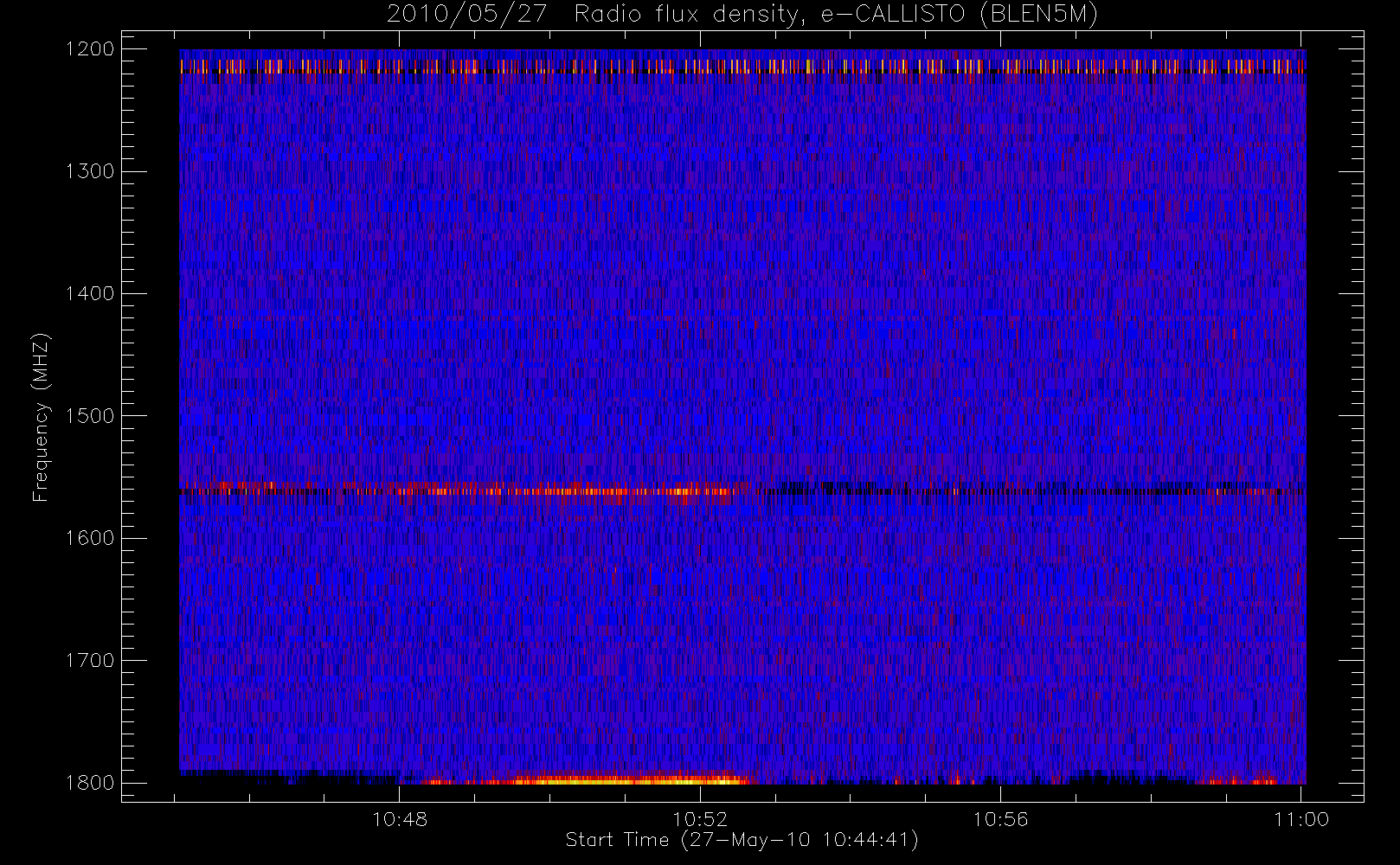Click the 1600 frequency tick label
Viewport: 1400px width, 865px height.
click(x=90, y=538)
